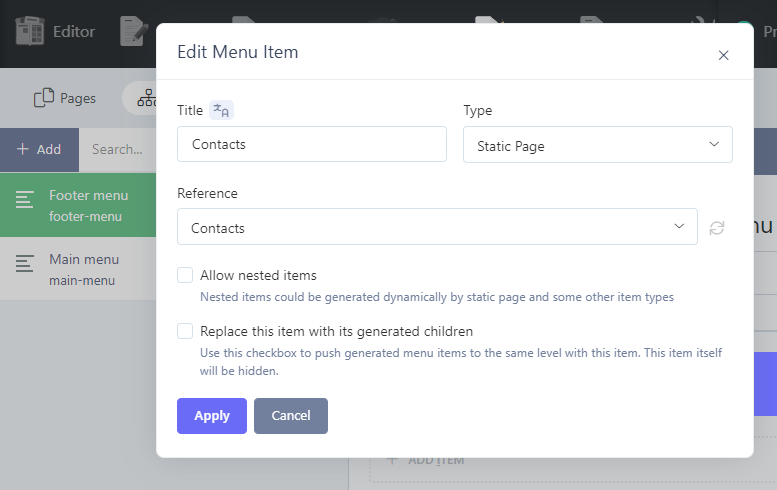This screenshot has width=777, height=490.
Task: Close the Edit Menu Item dialog with X
Action: click(723, 55)
